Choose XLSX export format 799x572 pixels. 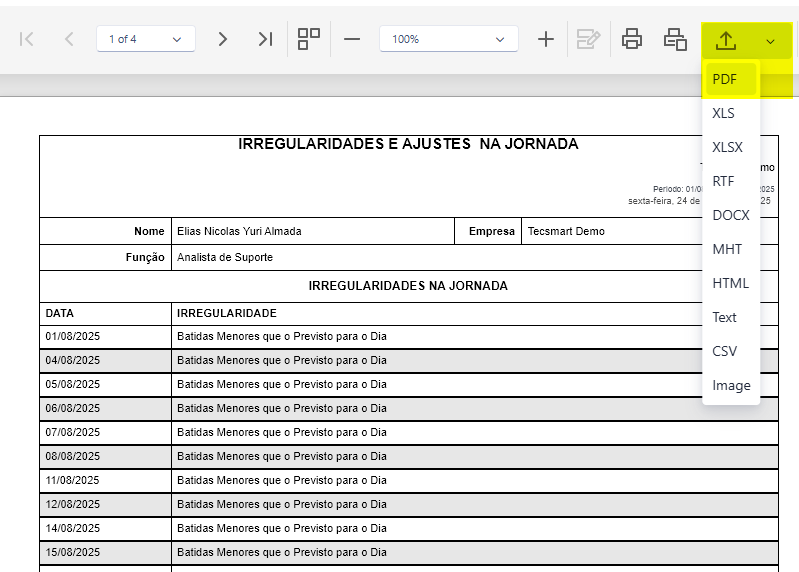731,147
